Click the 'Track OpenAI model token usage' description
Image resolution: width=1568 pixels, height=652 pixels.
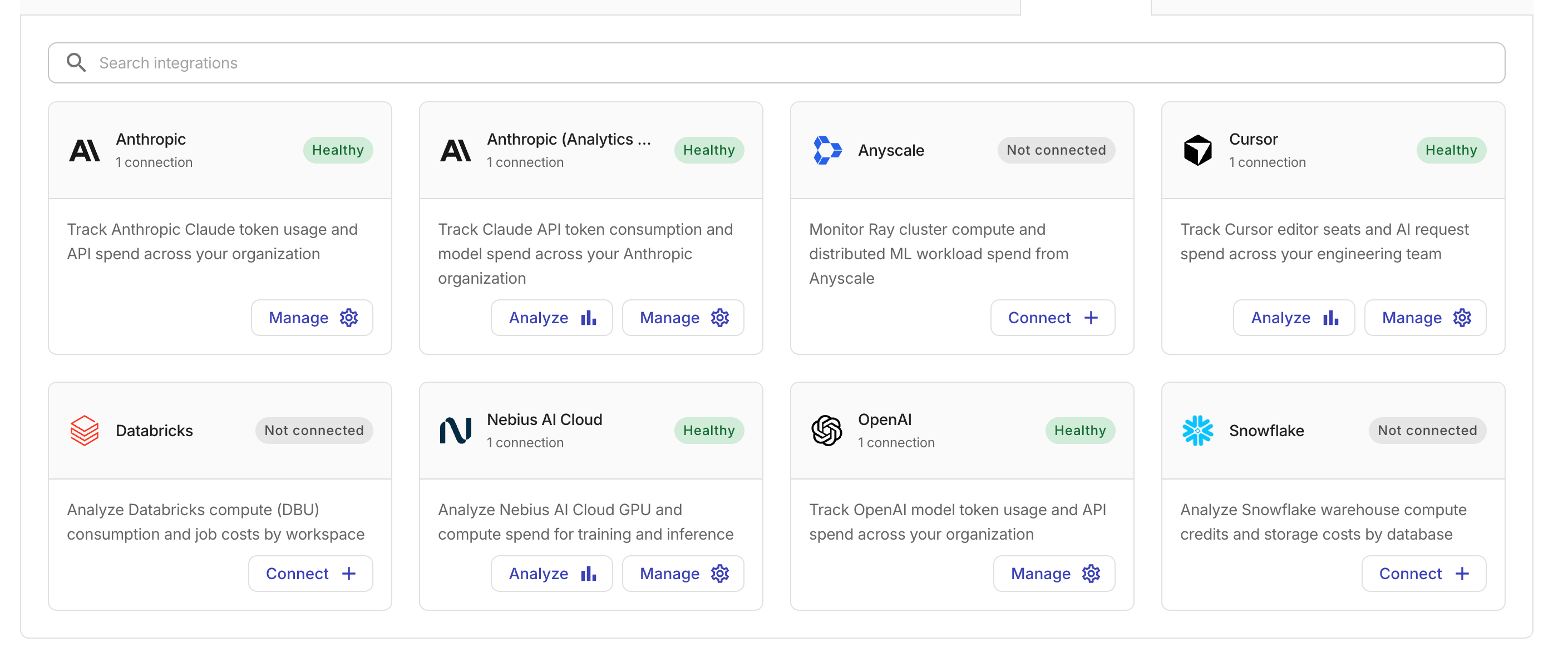958,521
